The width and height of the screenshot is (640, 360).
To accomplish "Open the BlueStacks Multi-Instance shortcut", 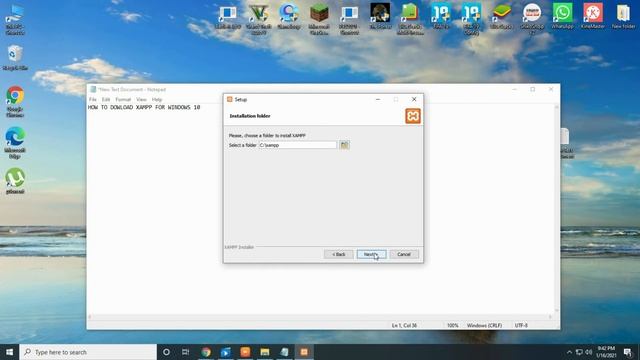I will tap(410, 18).
